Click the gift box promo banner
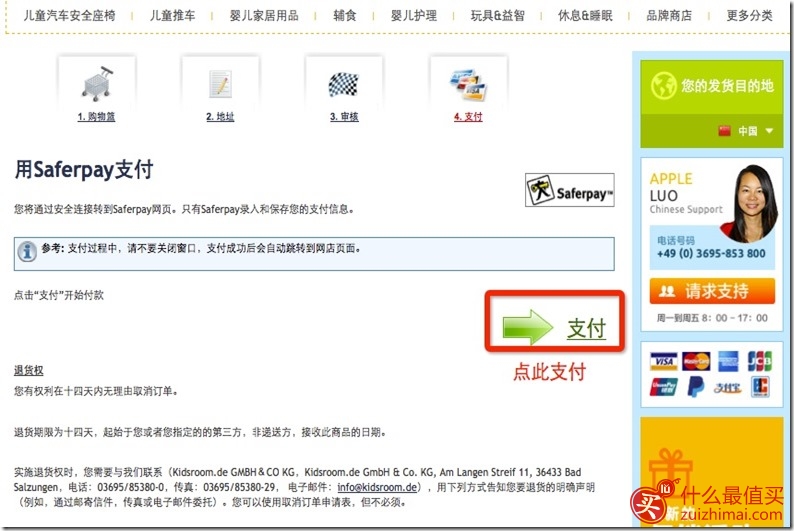The image size is (794, 531). (712, 471)
